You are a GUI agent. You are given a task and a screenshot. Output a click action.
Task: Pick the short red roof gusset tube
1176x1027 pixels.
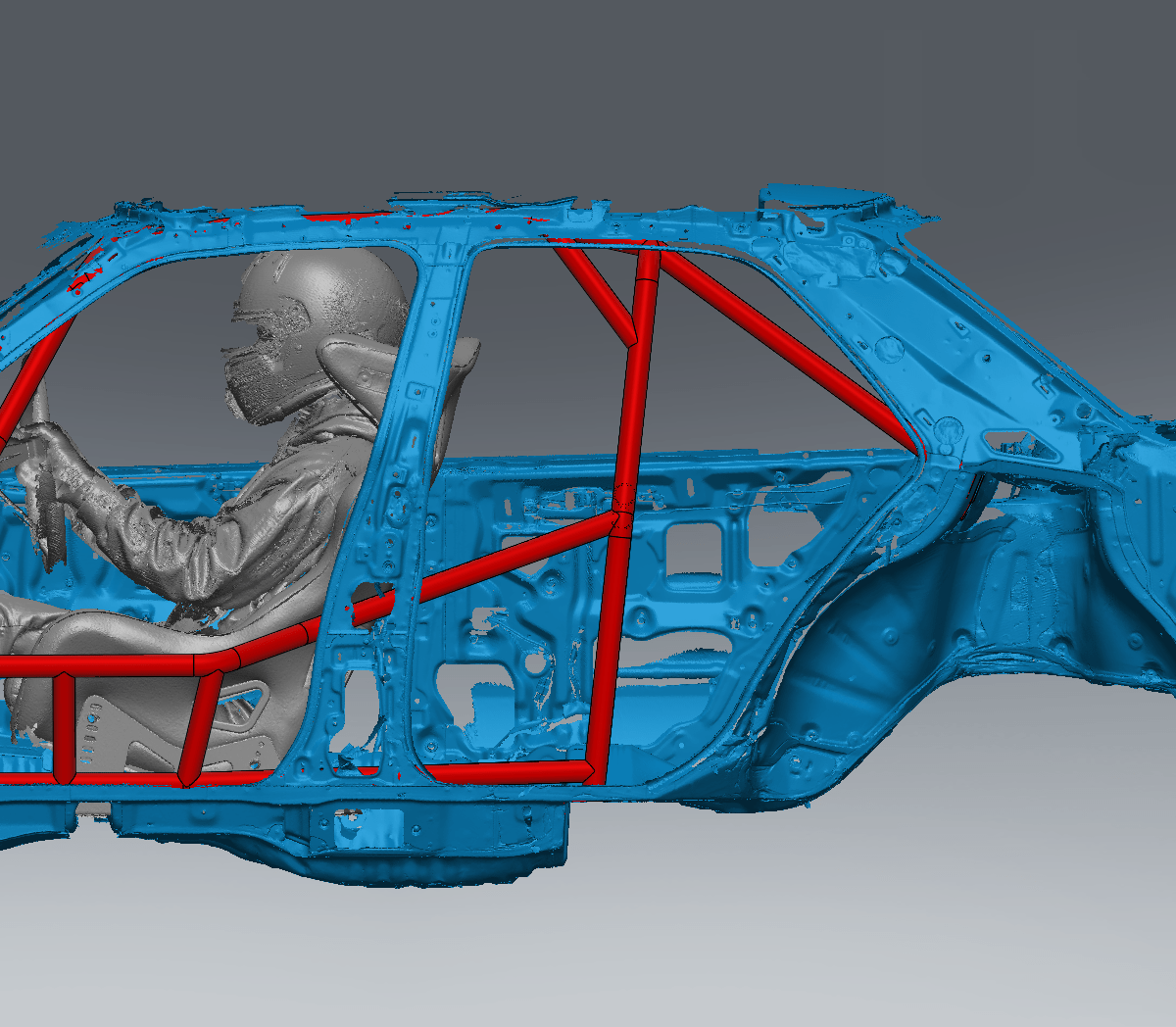click(596, 295)
